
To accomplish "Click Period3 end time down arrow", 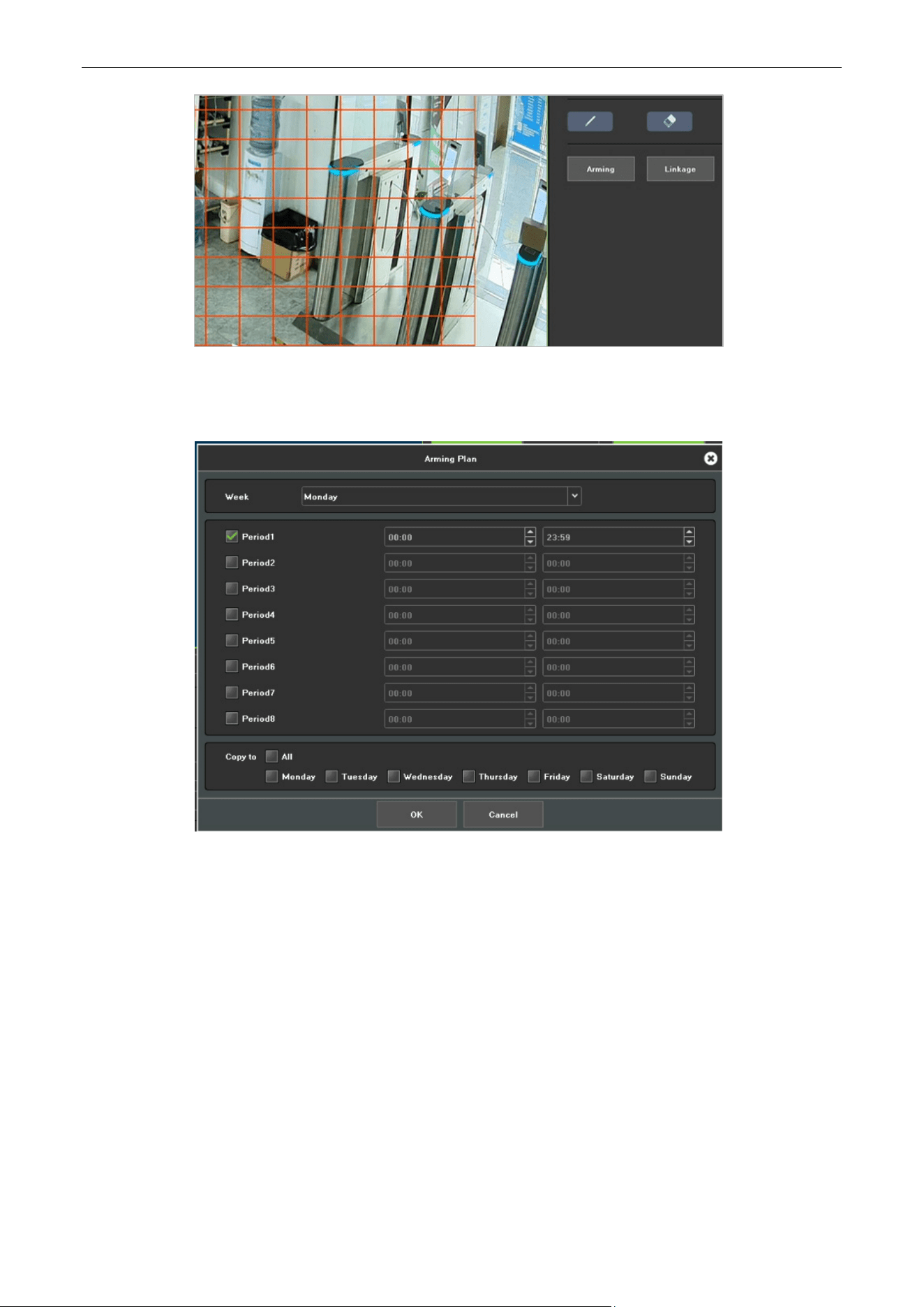I will pos(690,593).
